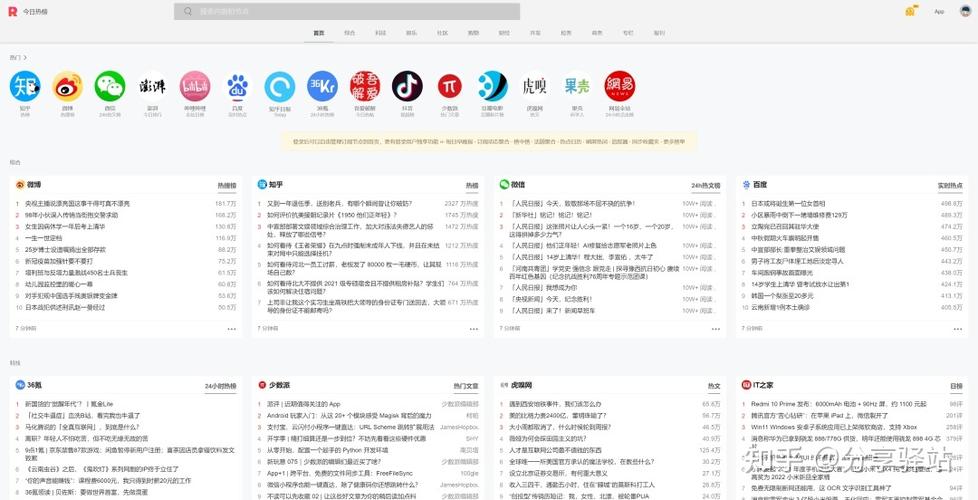Open the 微博 card title
978x500 pixels.
click(x=34, y=185)
